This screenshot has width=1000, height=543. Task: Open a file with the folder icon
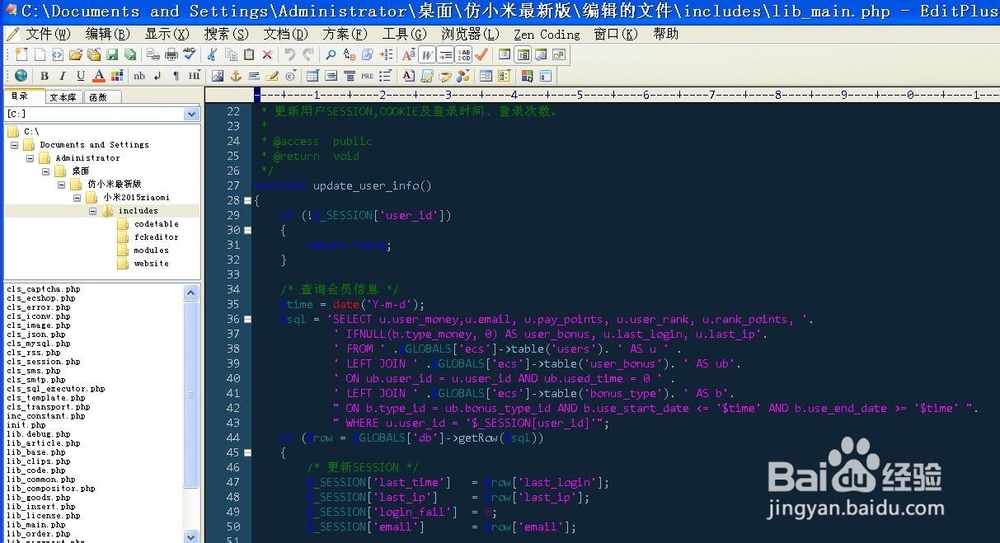(75, 55)
